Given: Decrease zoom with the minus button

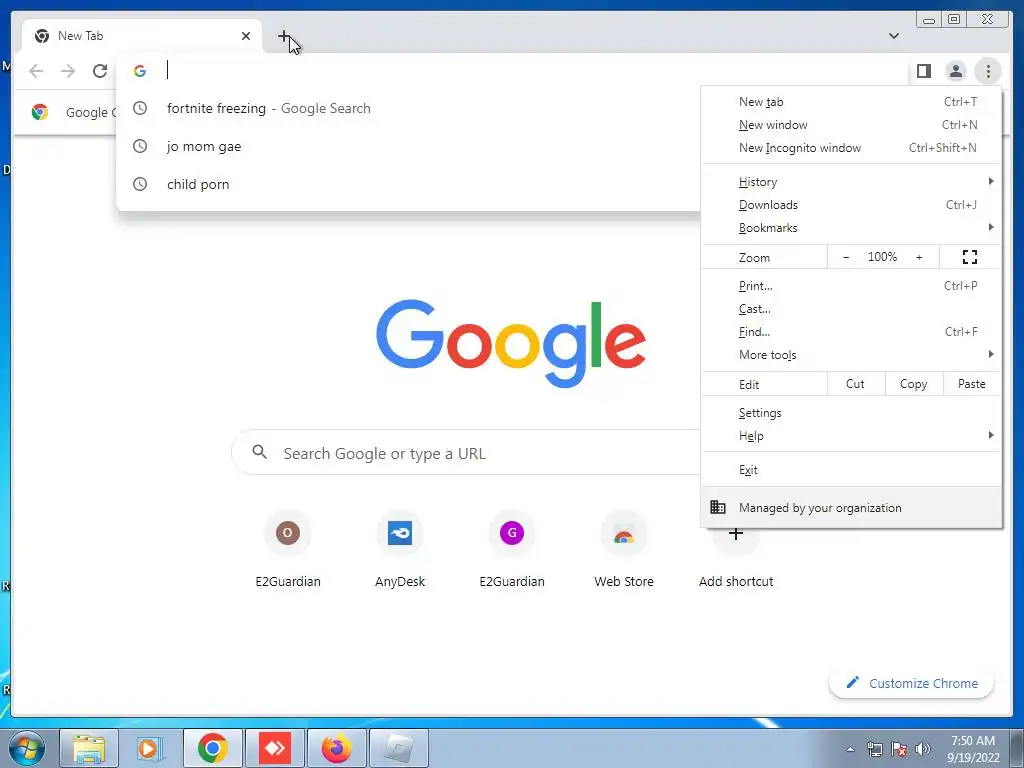Looking at the screenshot, I should coord(846,257).
